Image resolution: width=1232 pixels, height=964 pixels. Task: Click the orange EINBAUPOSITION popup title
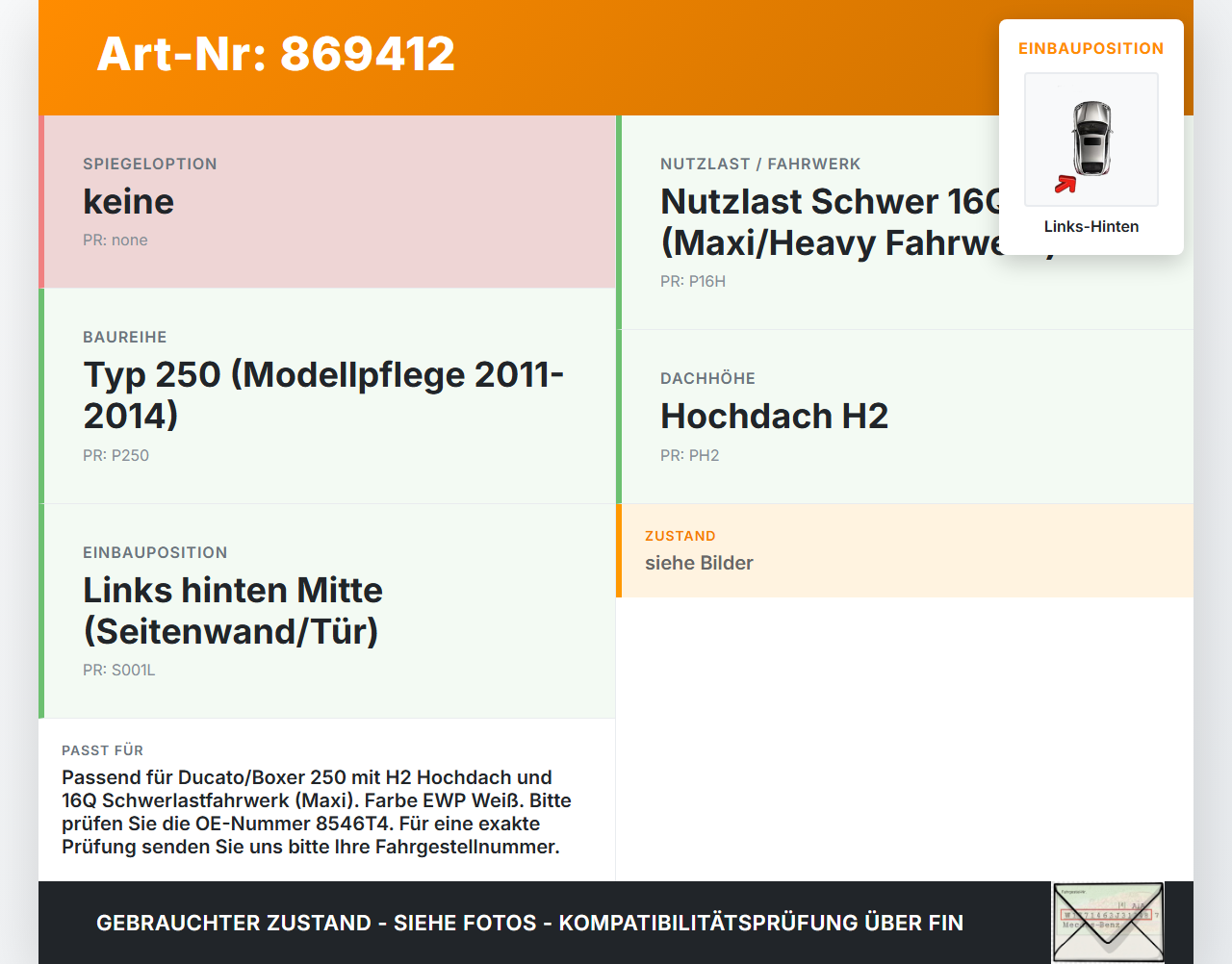(x=1091, y=48)
